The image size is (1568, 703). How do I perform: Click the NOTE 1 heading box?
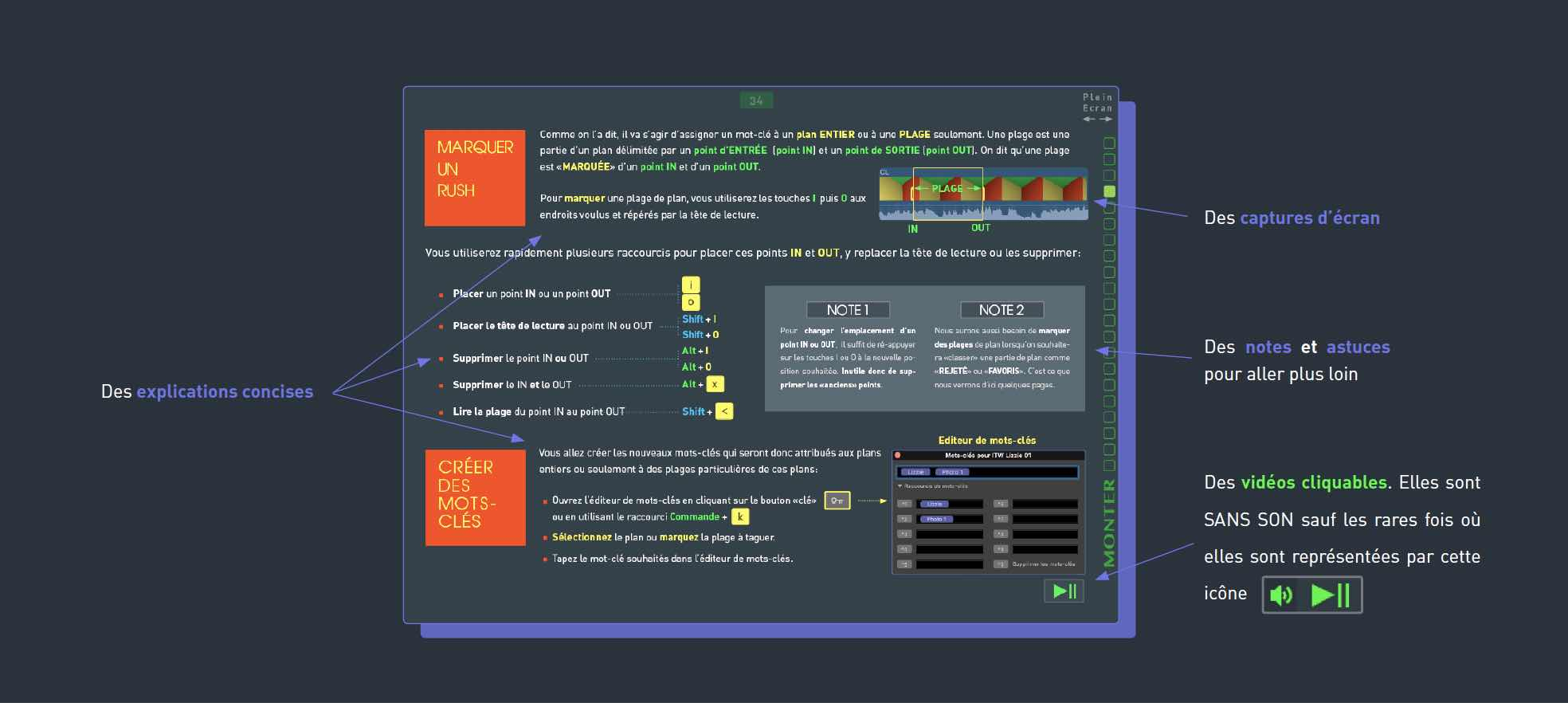[848, 310]
